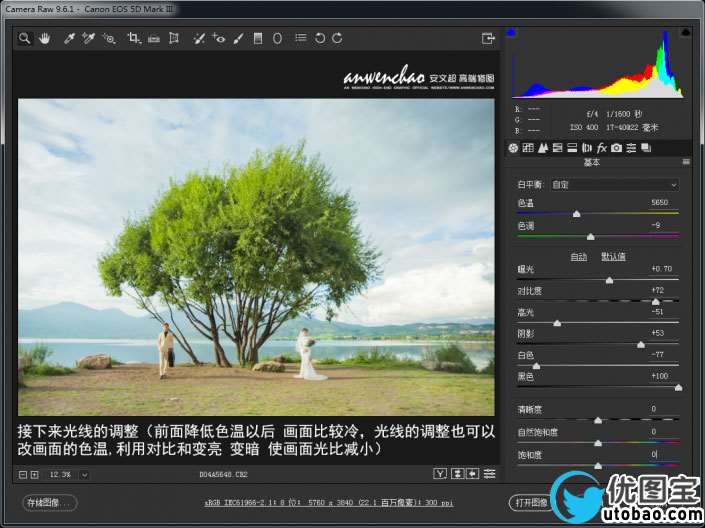Cycle before/after views with Y button
705x528 pixels.
pos(440,474)
